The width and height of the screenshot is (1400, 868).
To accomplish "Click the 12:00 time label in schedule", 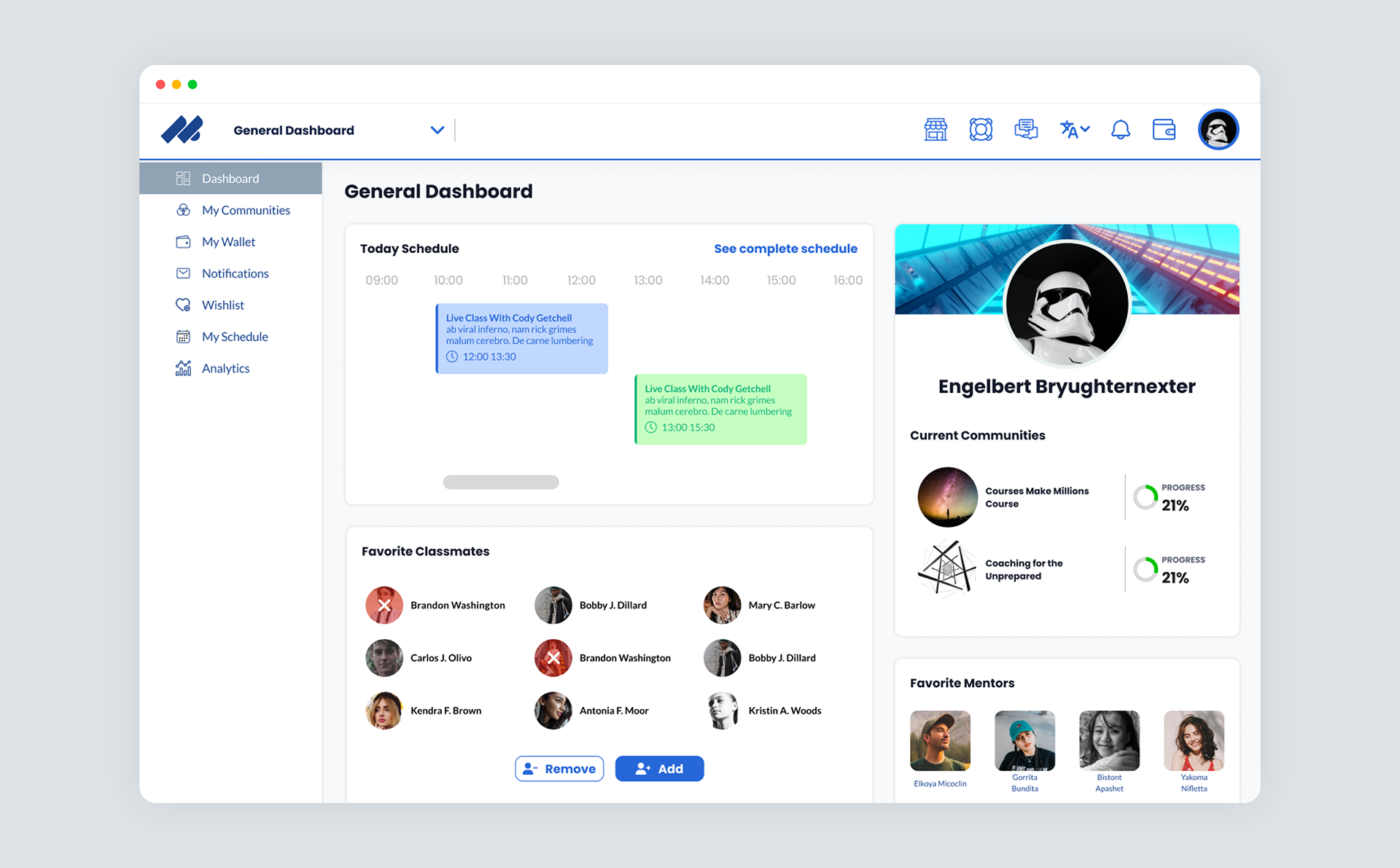I will click(x=581, y=281).
